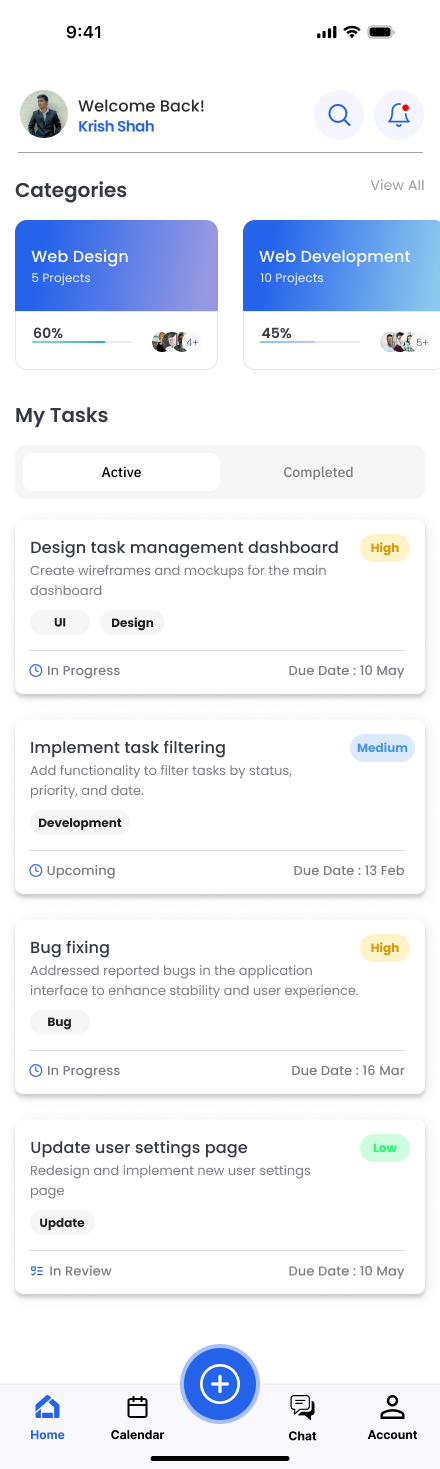Tap Web Design team member avatars
The image size is (440, 1469).
click(176, 342)
